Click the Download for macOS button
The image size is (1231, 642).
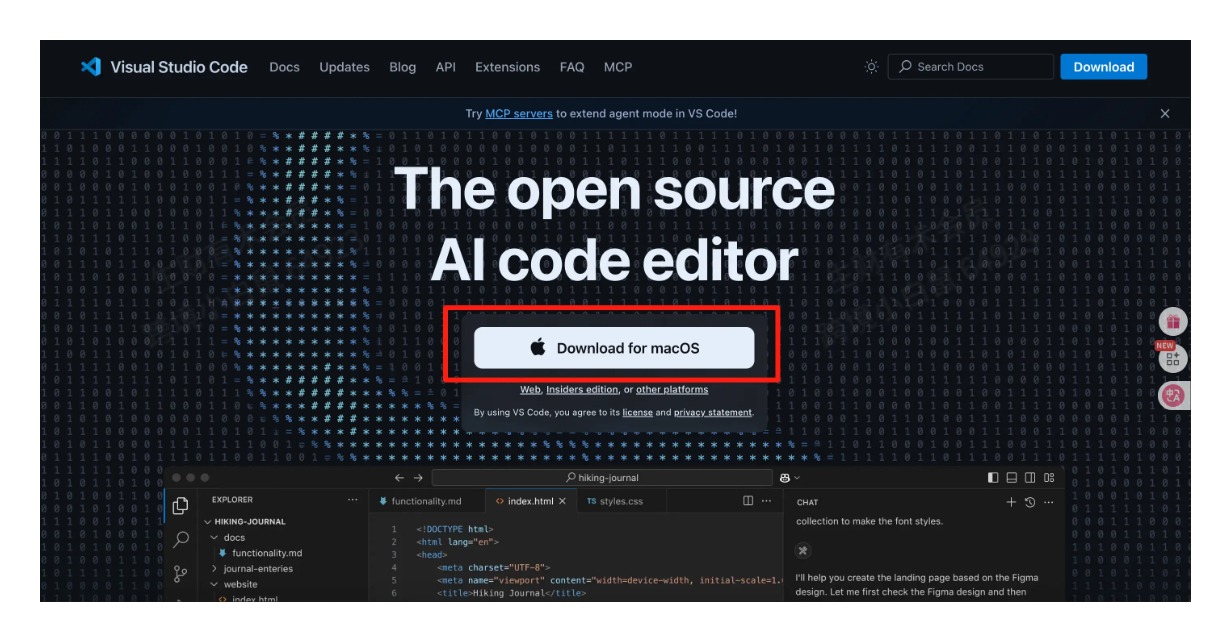click(614, 348)
